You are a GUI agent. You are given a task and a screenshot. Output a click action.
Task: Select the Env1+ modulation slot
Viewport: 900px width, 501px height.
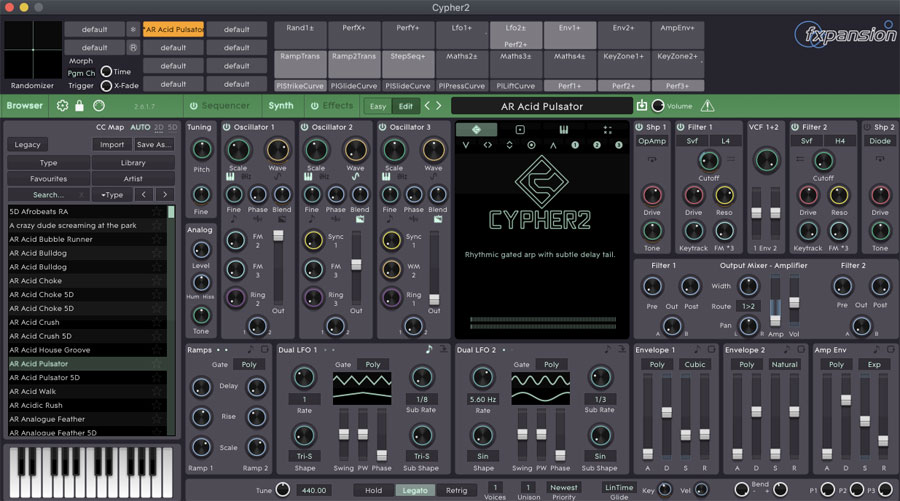coord(569,36)
